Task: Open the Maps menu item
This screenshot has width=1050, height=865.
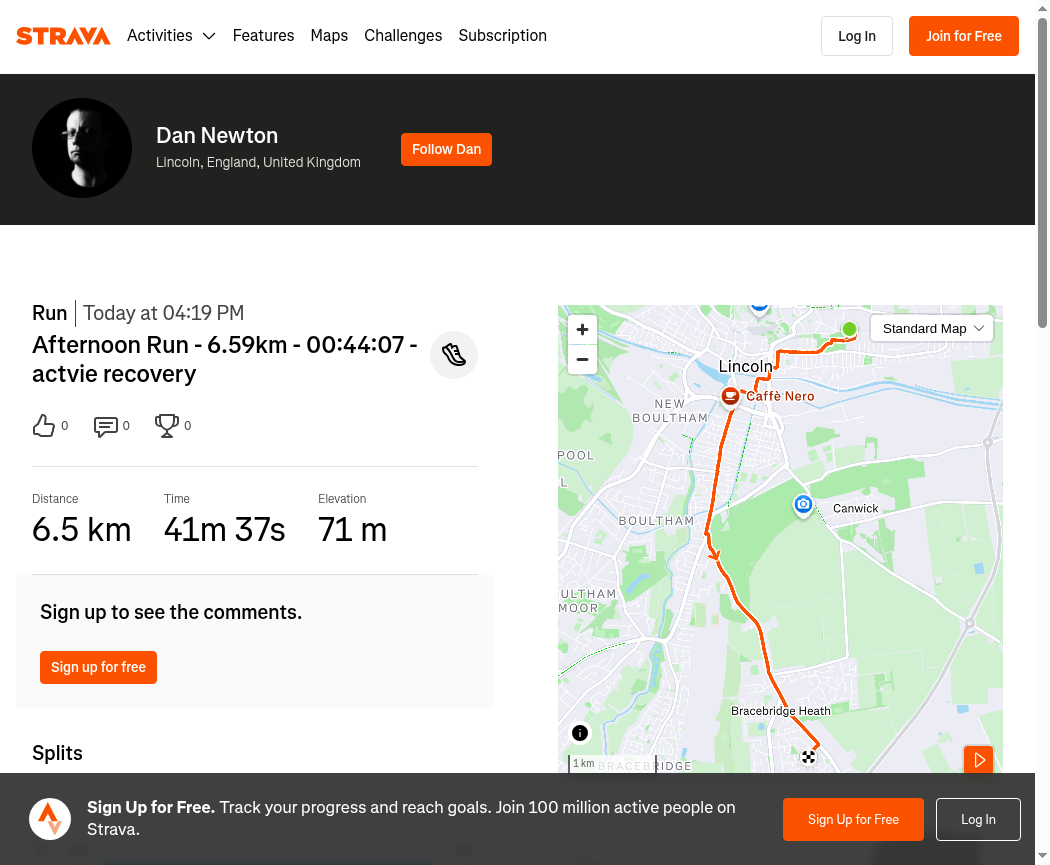Action: coord(329,36)
